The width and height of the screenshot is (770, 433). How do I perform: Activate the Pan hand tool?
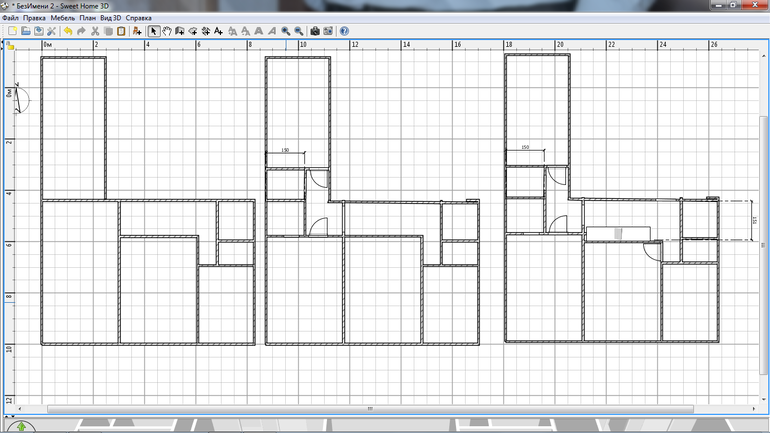(167, 31)
